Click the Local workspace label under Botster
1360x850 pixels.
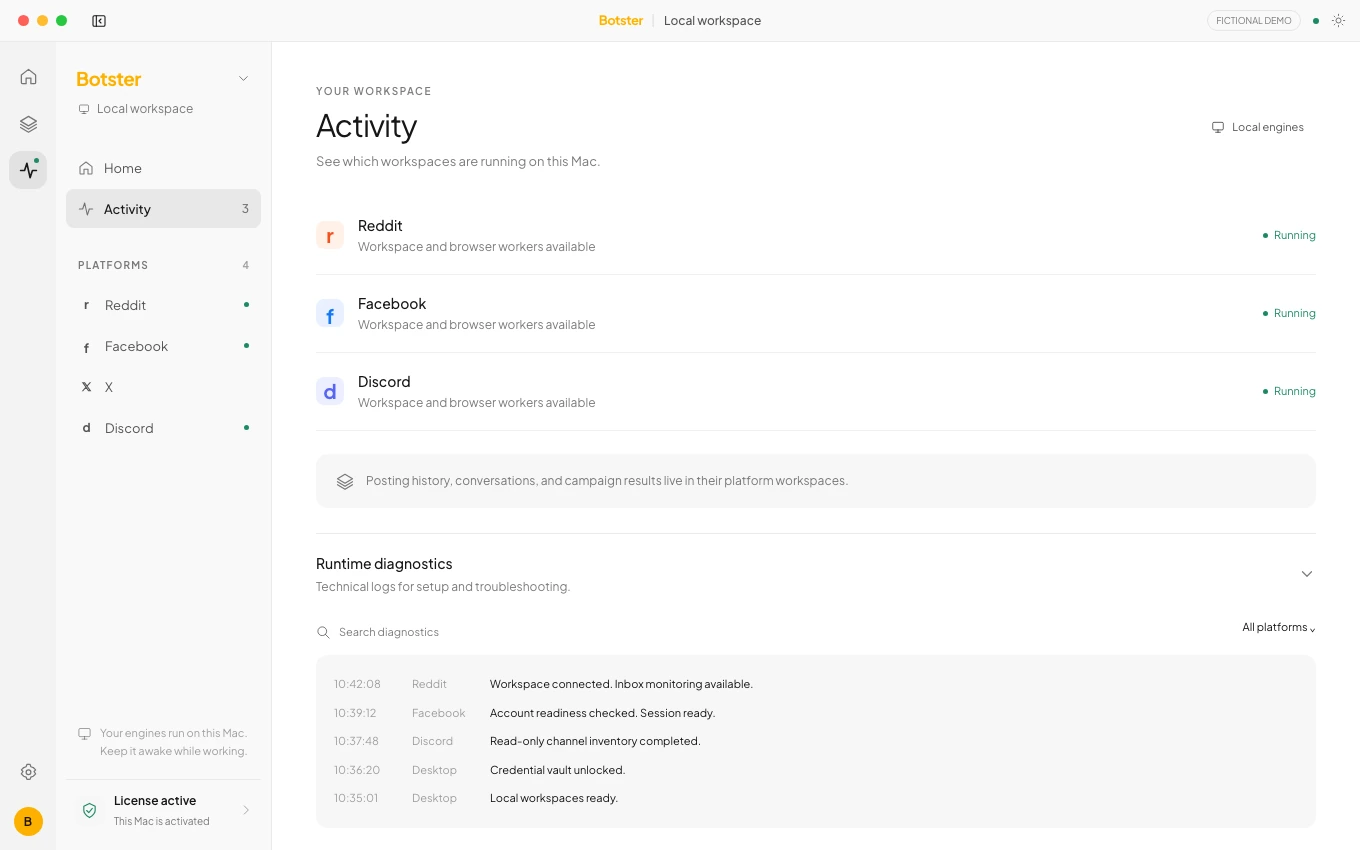(x=136, y=109)
